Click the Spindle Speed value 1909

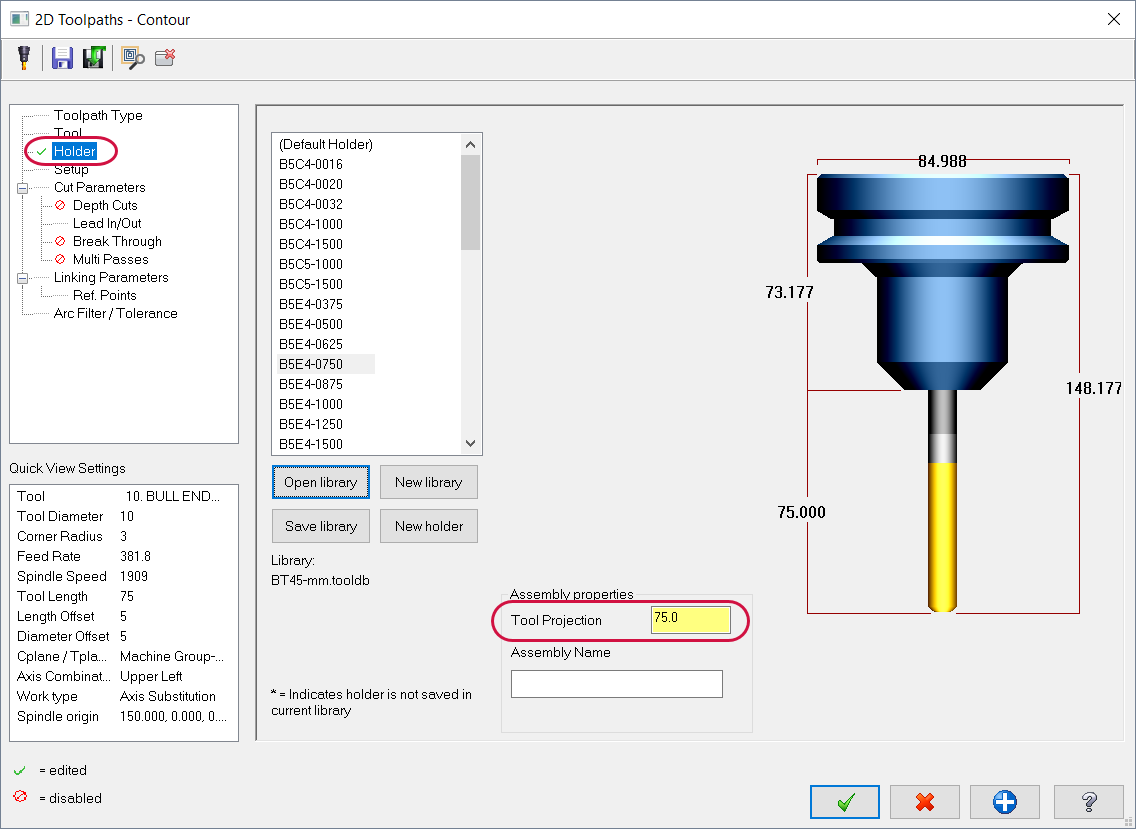[x=134, y=576]
